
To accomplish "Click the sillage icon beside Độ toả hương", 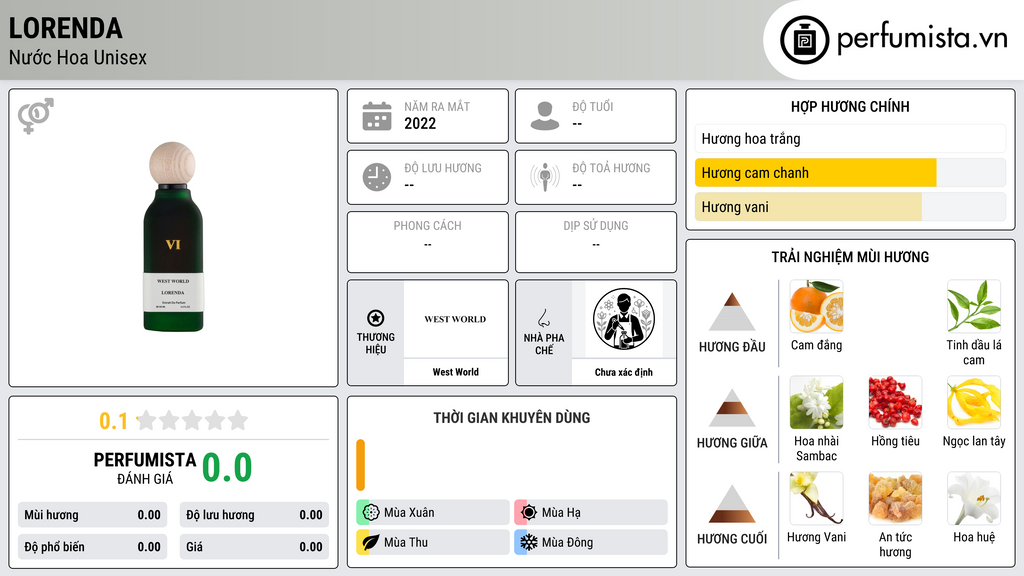I will (x=545, y=177).
